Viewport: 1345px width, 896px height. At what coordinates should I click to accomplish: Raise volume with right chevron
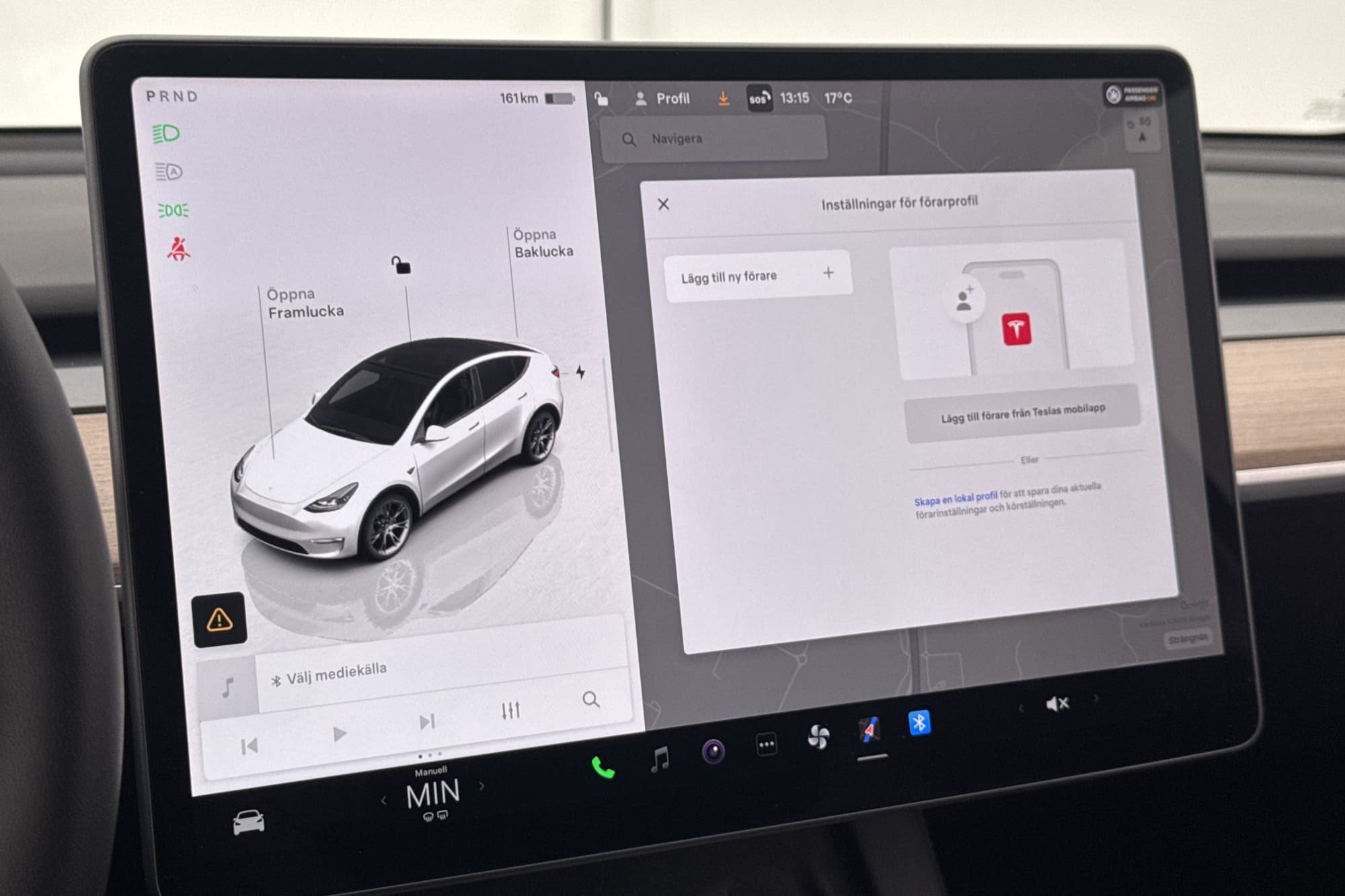click(x=1096, y=698)
